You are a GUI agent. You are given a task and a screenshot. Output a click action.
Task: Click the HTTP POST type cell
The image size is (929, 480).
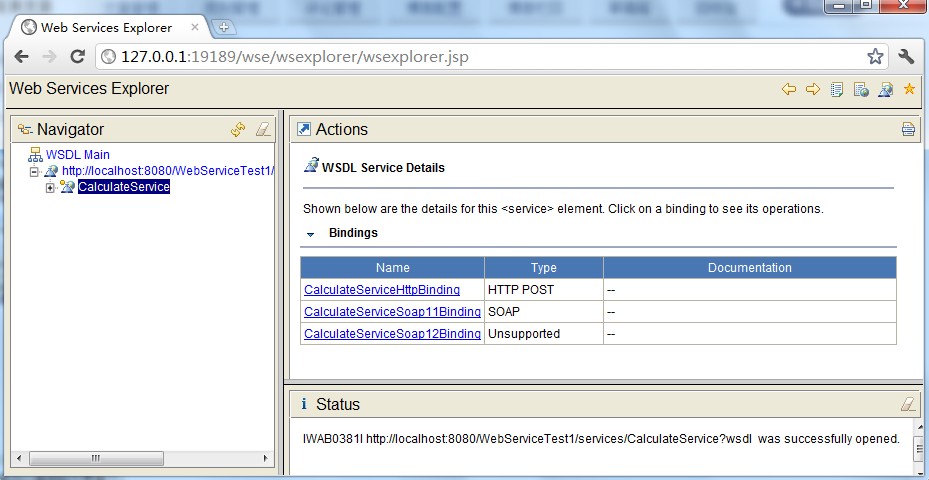tap(544, 290)
